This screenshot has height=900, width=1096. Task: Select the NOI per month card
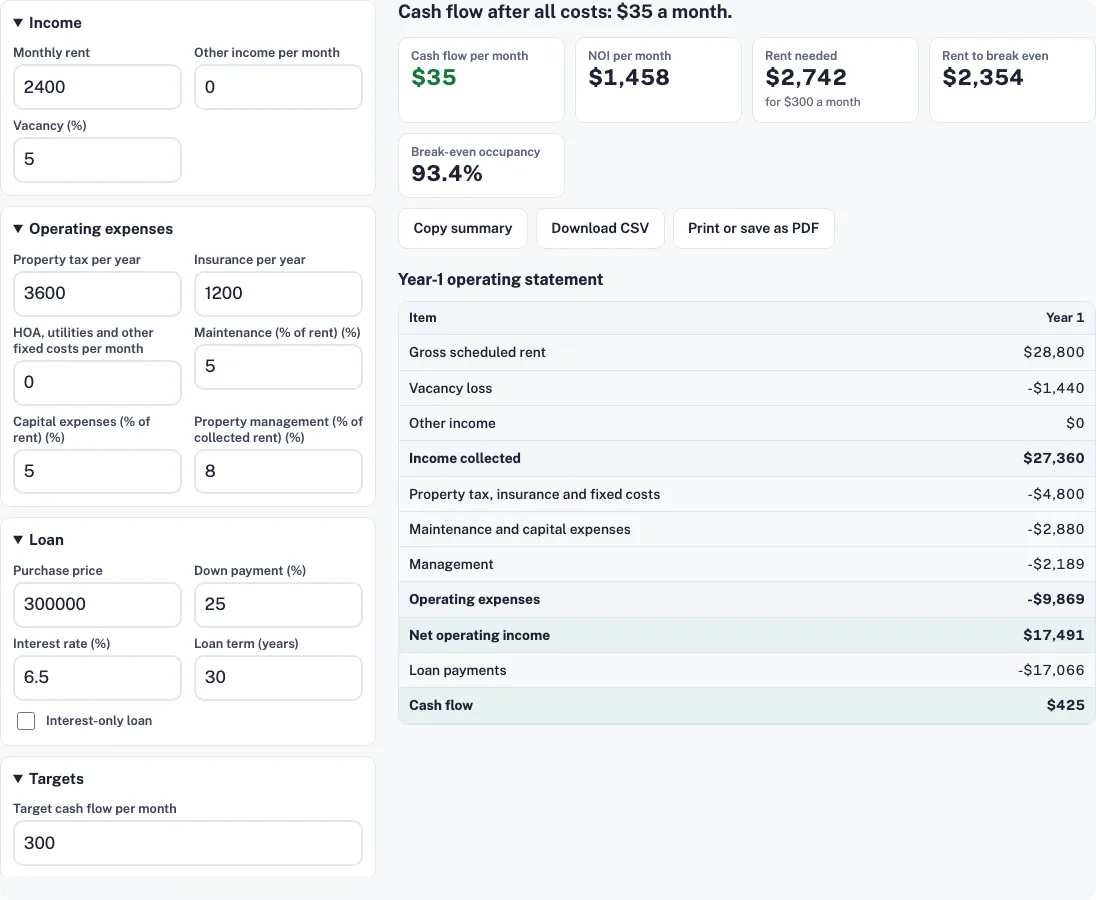(x=658, y=80)
